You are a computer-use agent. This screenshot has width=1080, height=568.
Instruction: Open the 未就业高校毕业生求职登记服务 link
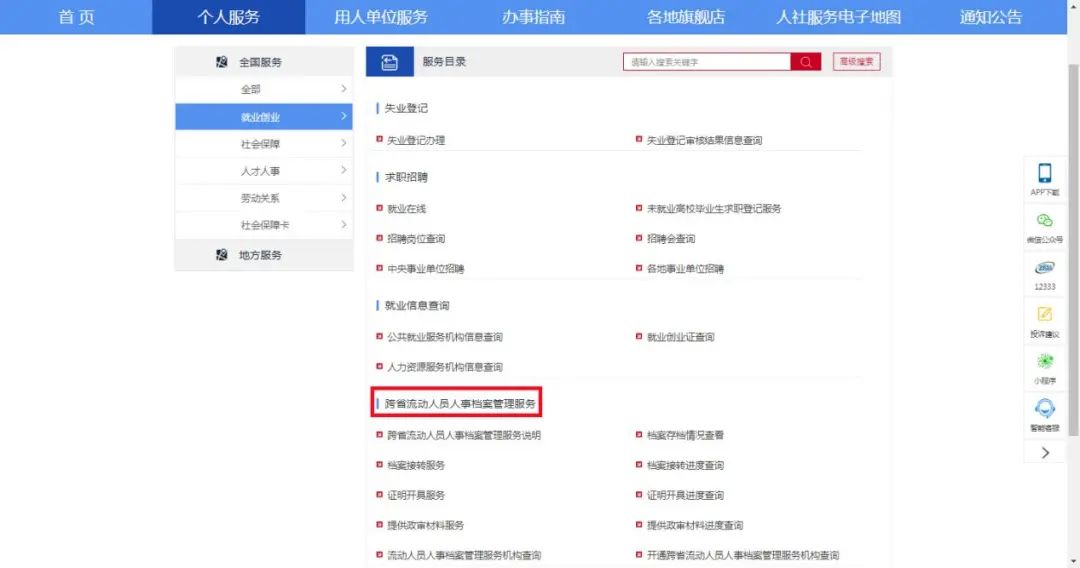coord(714,209)
